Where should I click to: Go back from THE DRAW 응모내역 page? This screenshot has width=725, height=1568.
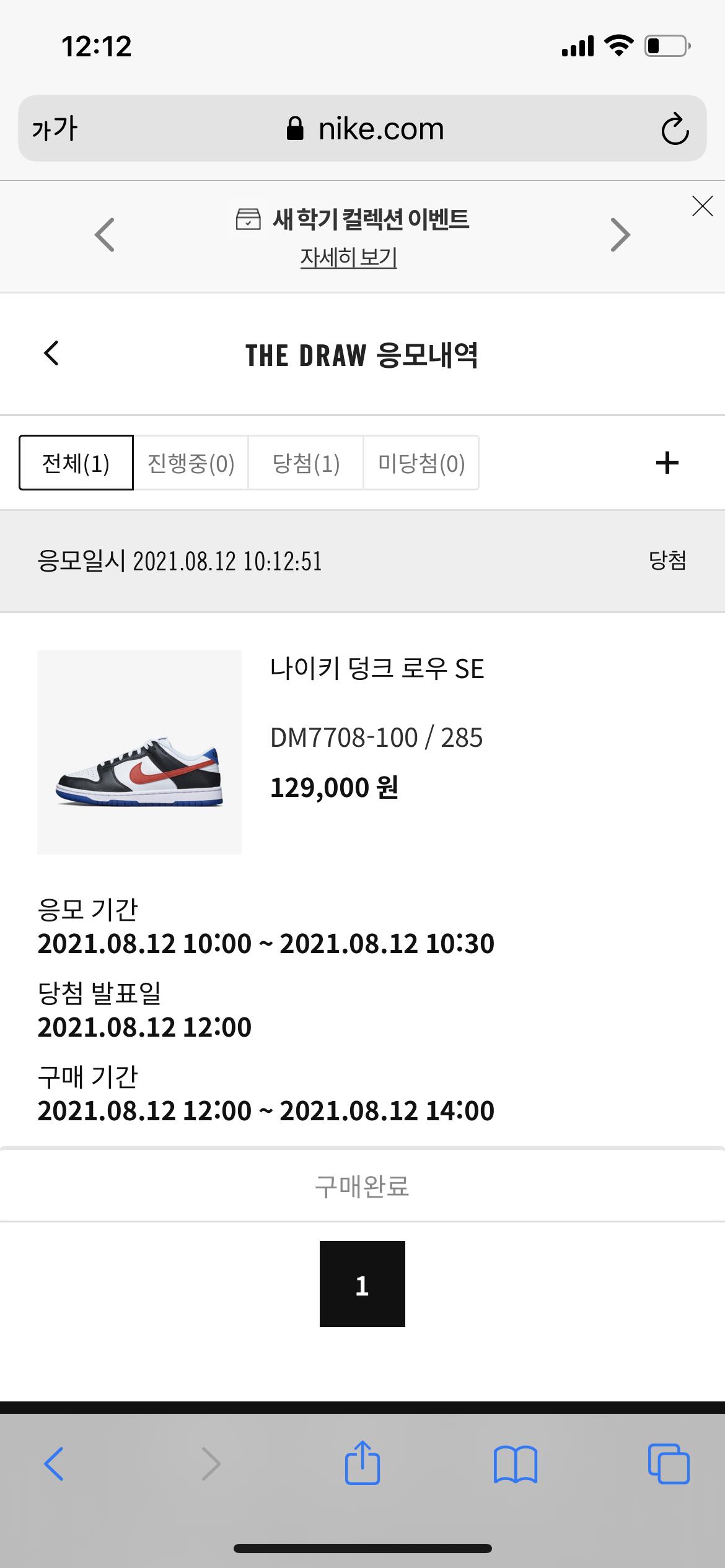[51, 354]
